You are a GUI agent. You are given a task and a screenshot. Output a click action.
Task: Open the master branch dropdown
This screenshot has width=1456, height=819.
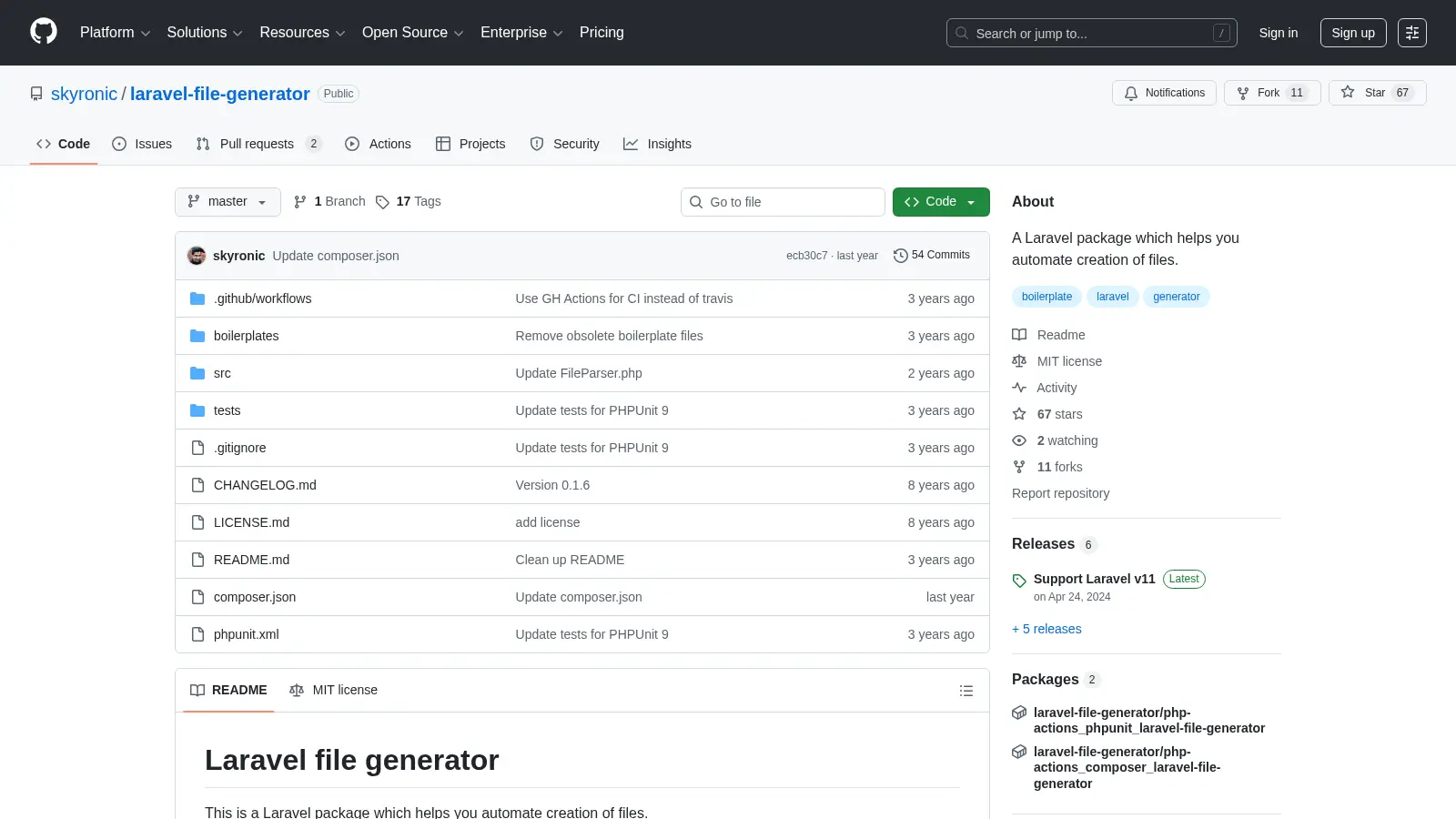pyautogui.click(x=227, y=202)
